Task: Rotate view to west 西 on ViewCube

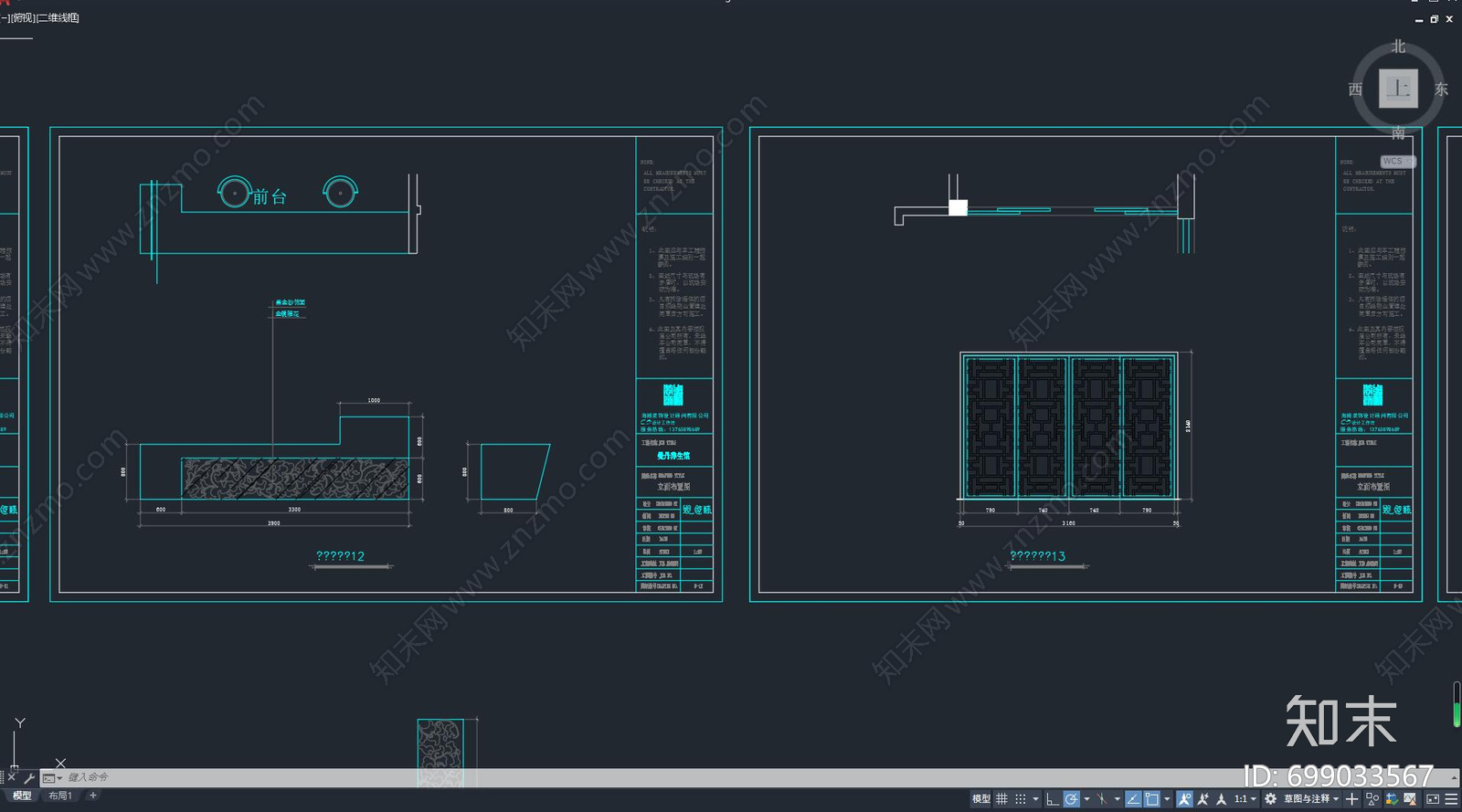Action: [x=1355, y=90]
